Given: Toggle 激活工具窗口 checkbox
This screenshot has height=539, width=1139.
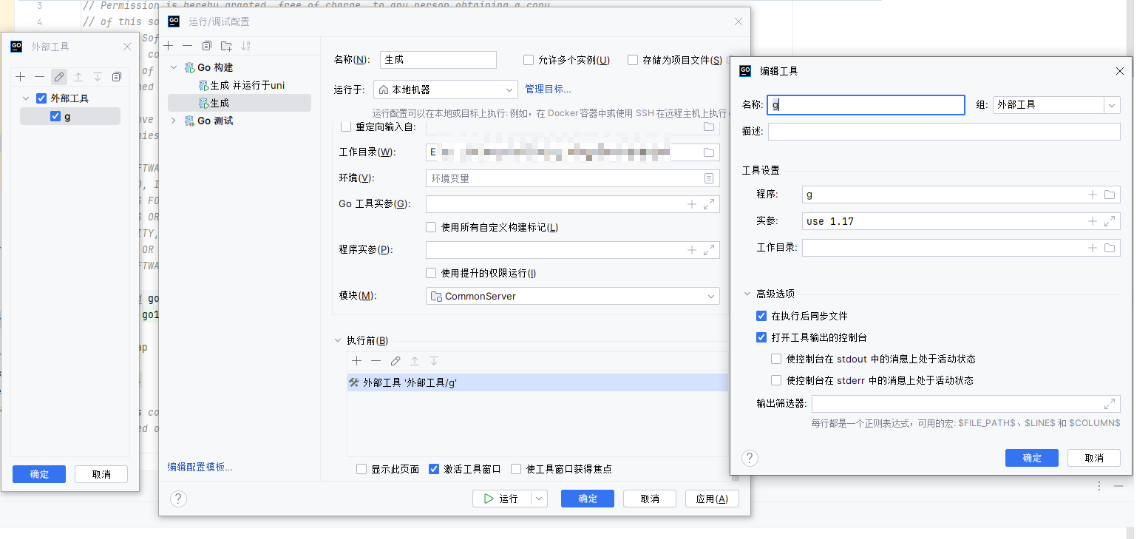Looking at the screenshot, I should coord(434,469).
